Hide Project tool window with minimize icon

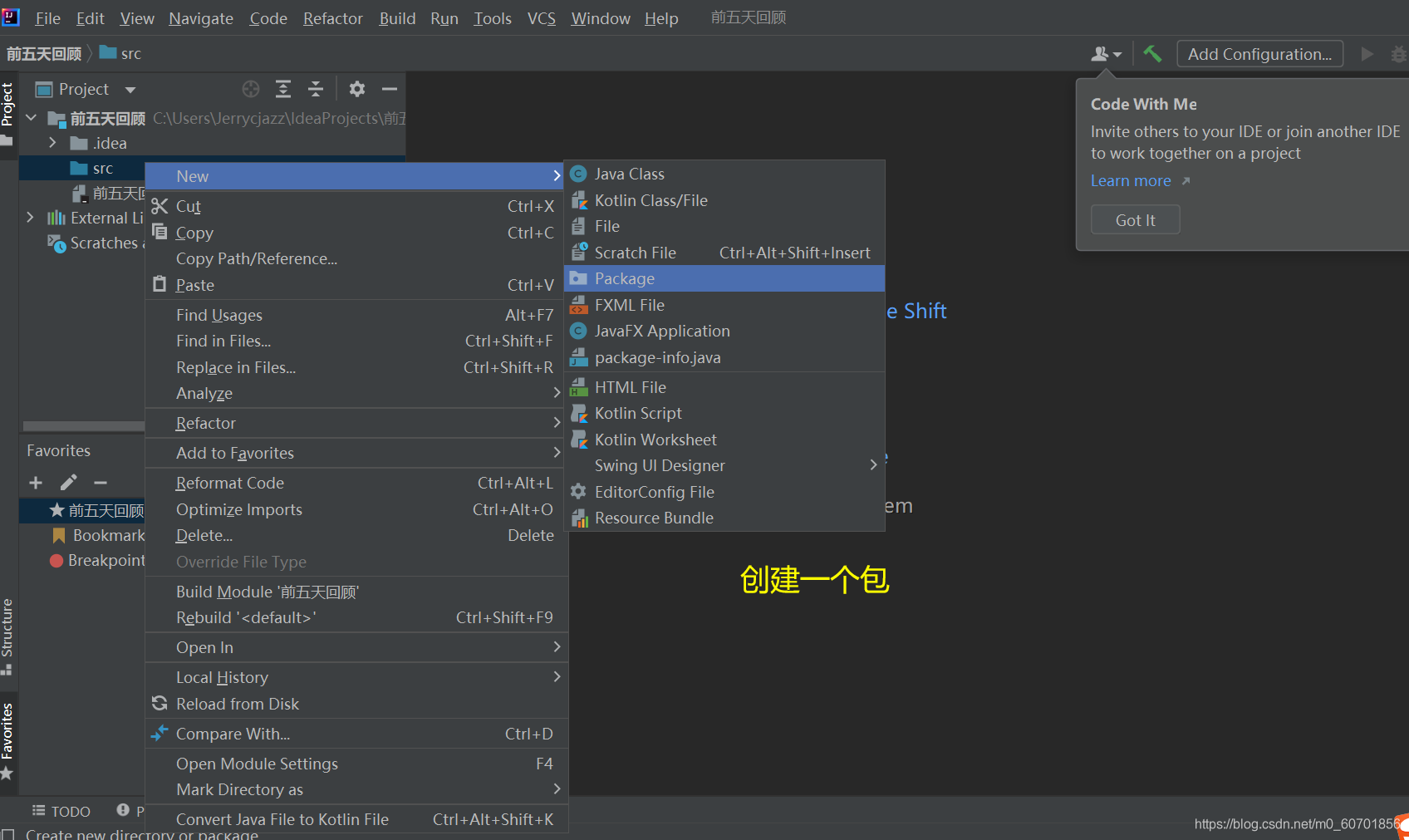[x=390, y=89]
